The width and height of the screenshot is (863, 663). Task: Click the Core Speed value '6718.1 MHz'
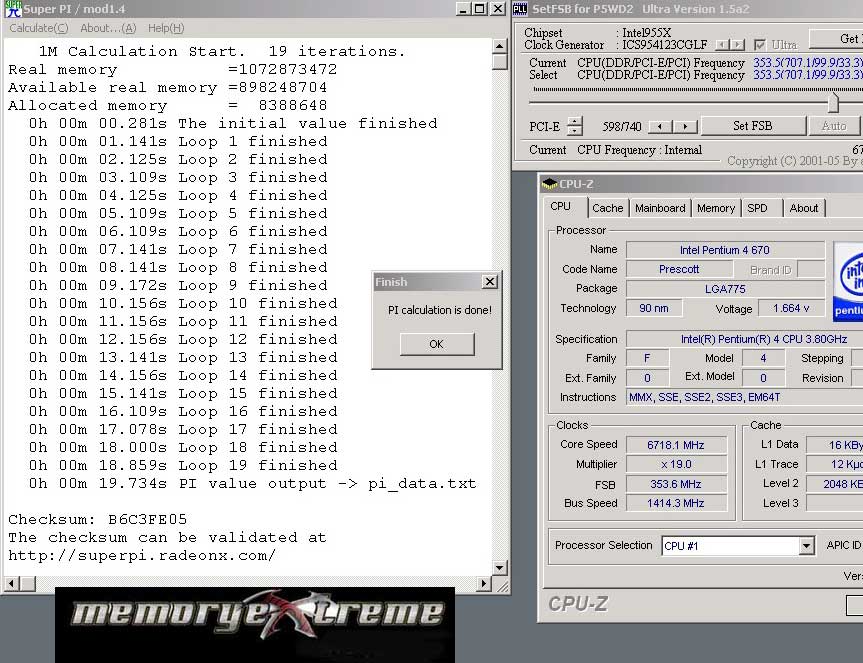(676, 445)
